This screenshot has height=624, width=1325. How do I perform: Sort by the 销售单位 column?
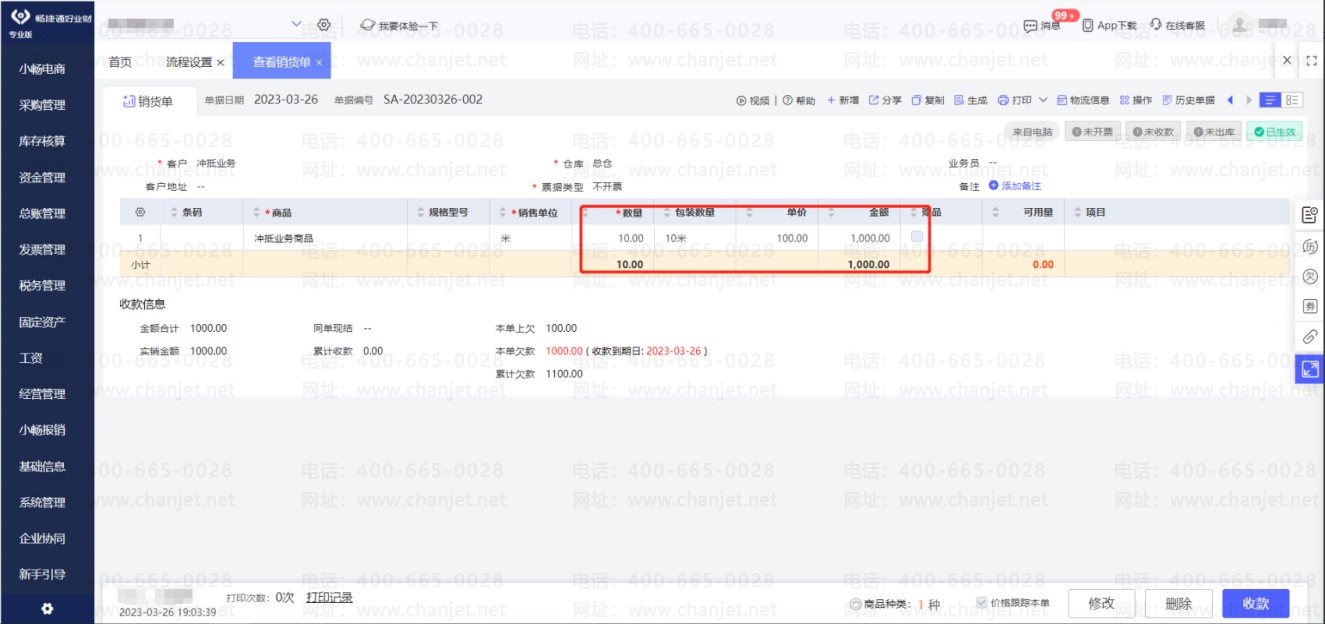point(503,212)
